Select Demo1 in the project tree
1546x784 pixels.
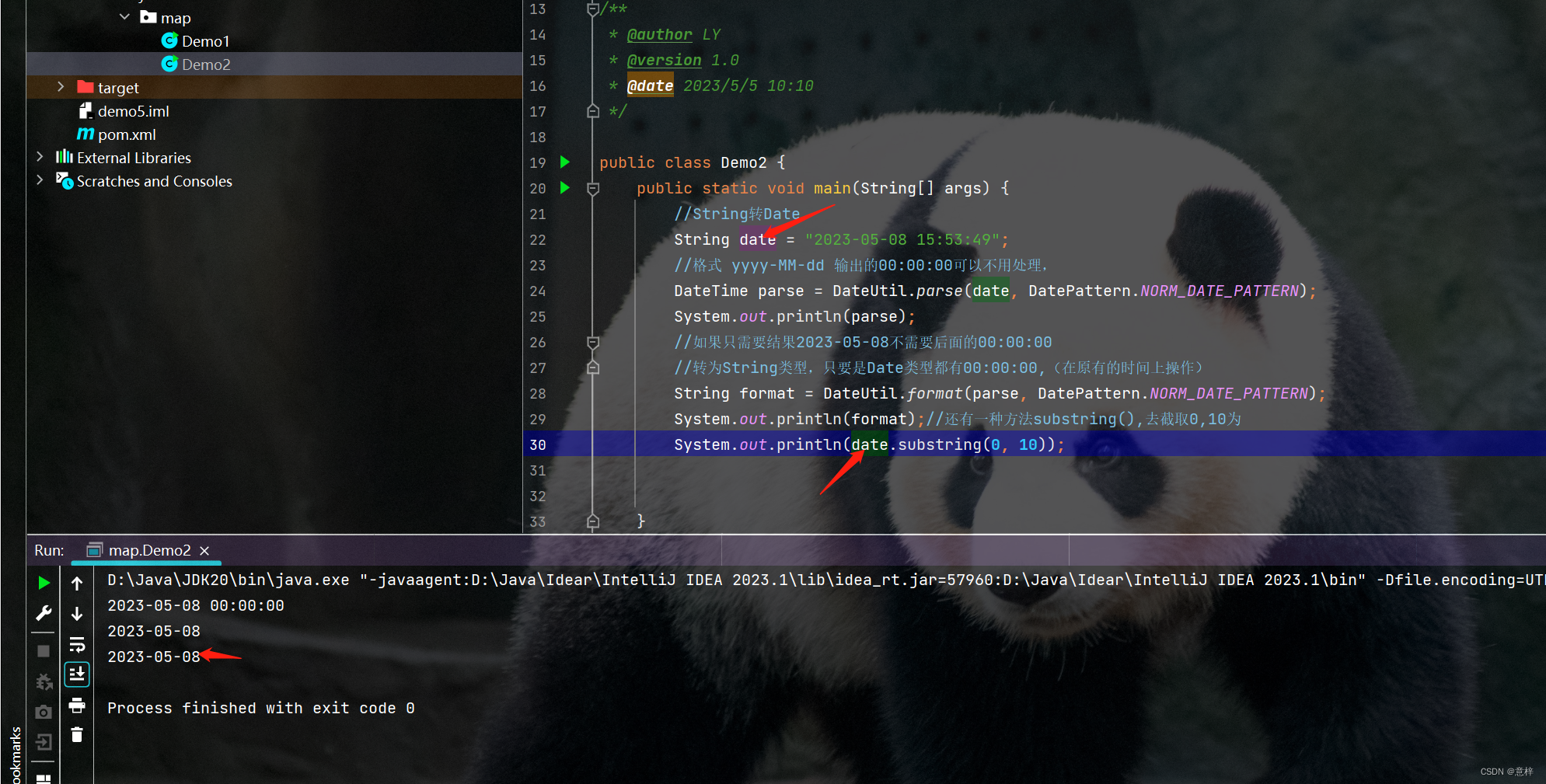coord(205,41)
